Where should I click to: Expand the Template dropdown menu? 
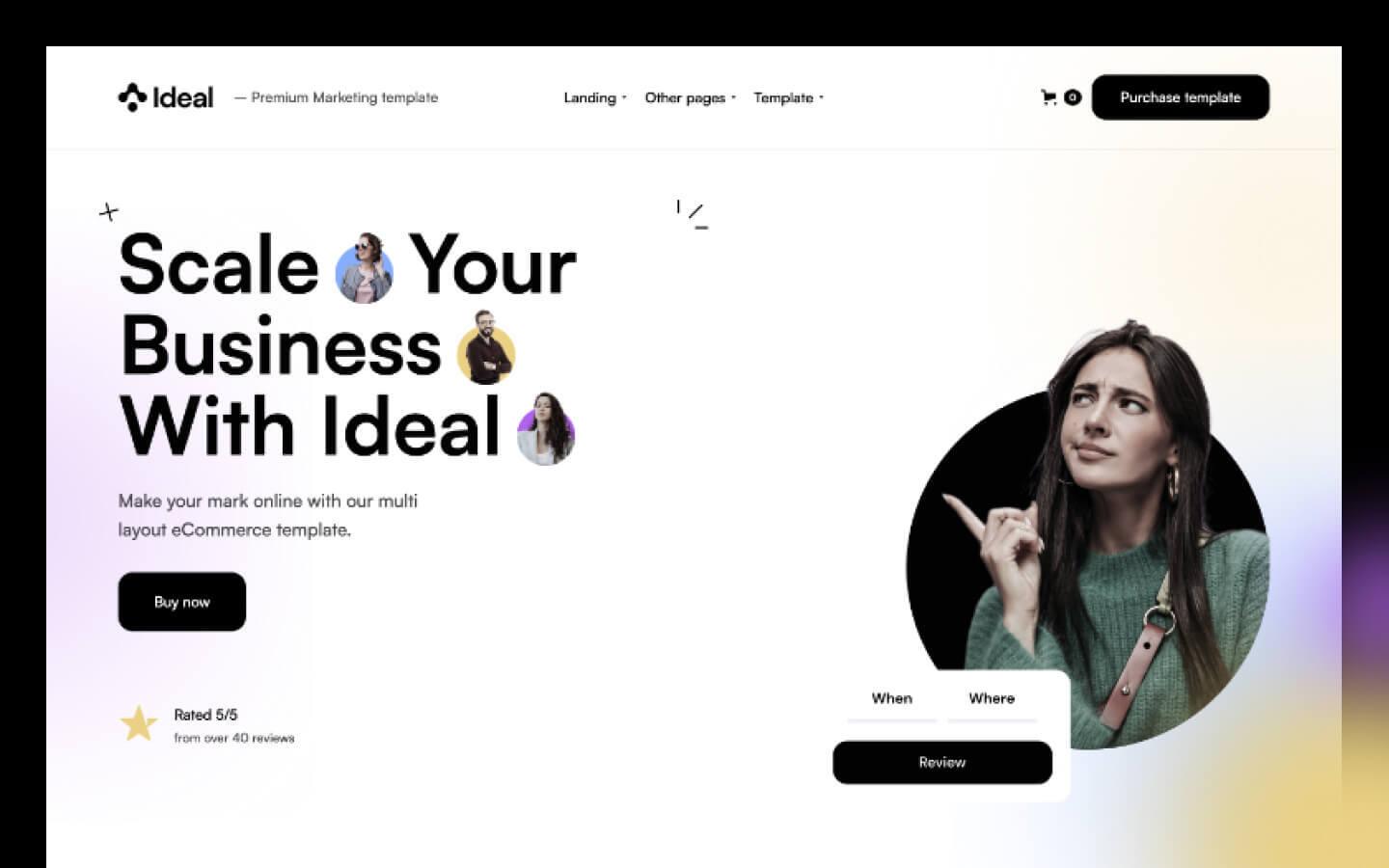tap(788, 97)
